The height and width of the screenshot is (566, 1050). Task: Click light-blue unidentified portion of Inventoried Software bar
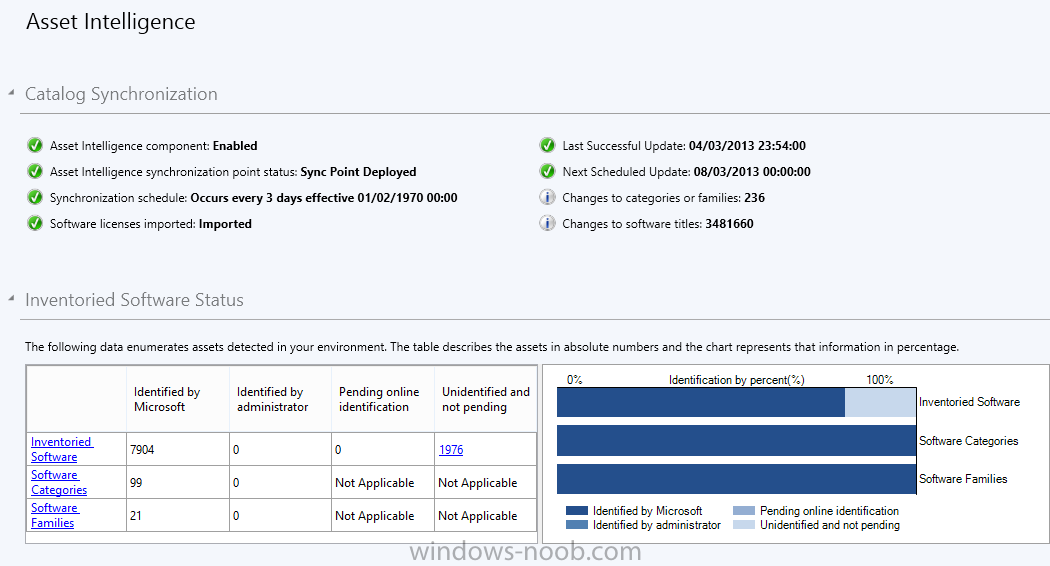(880, 403)
